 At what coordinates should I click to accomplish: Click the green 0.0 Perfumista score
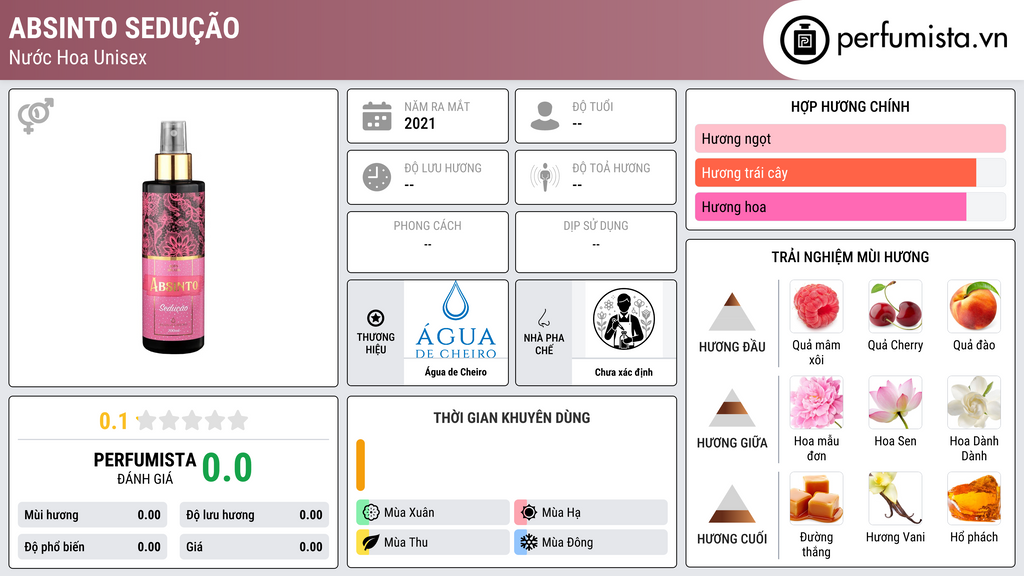coord(227,467)
